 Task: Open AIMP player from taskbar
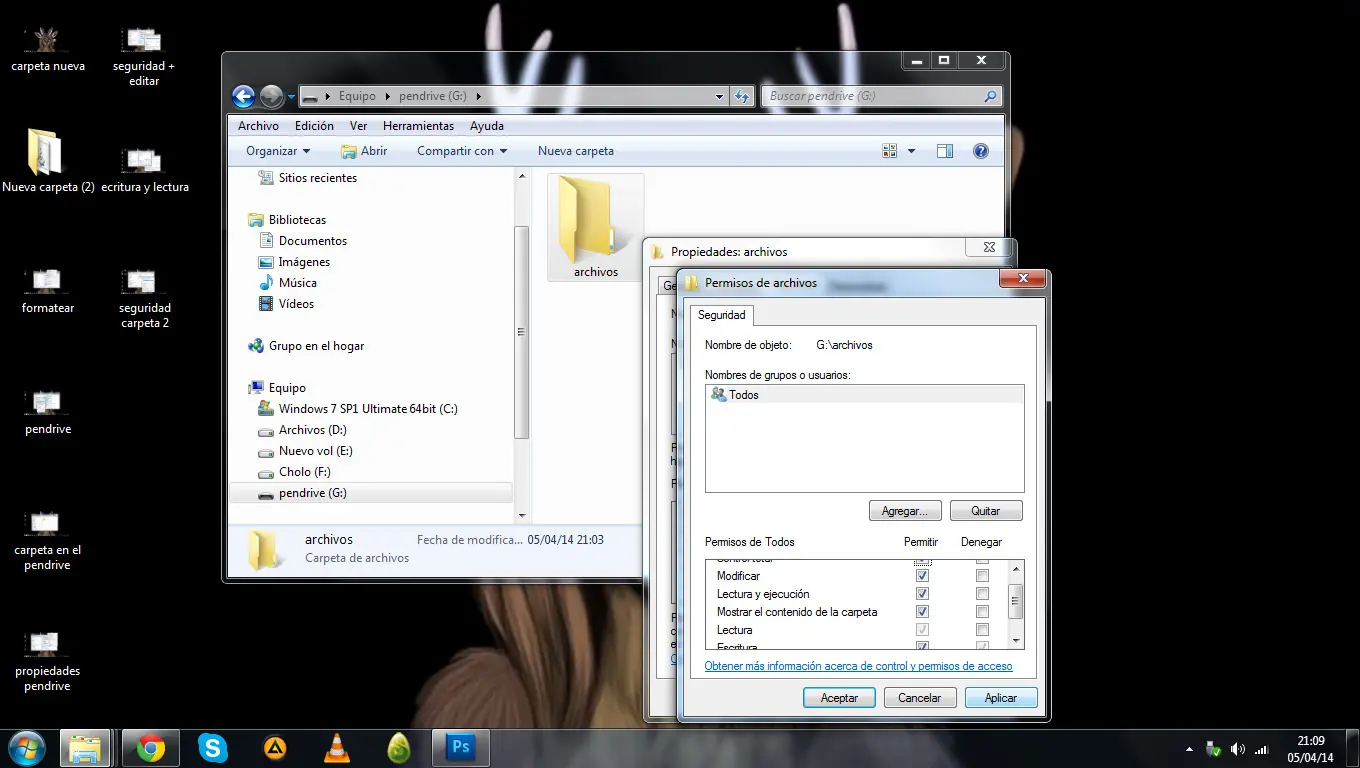click(275, 748)
